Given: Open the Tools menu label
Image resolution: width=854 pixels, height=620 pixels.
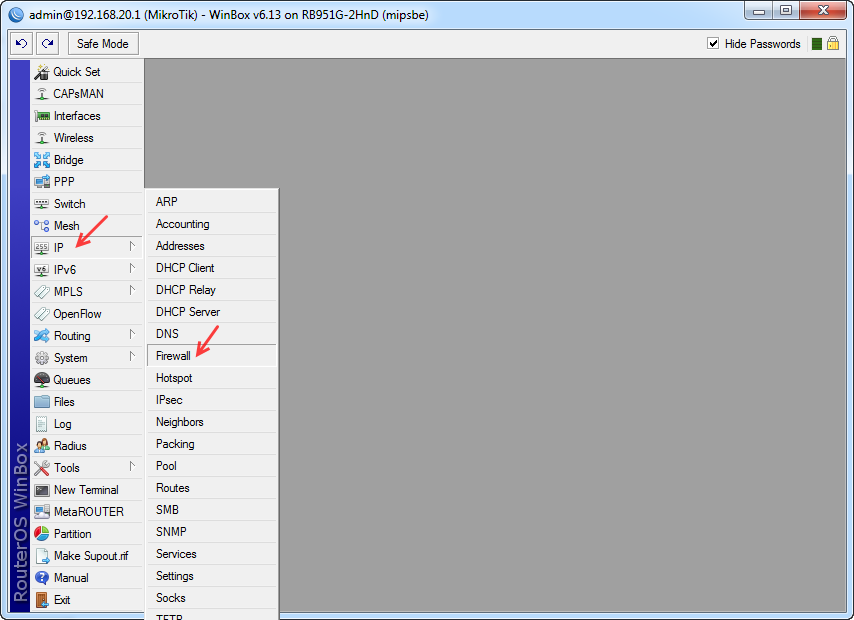Looking at the screenshot, I should click(66, 468).
